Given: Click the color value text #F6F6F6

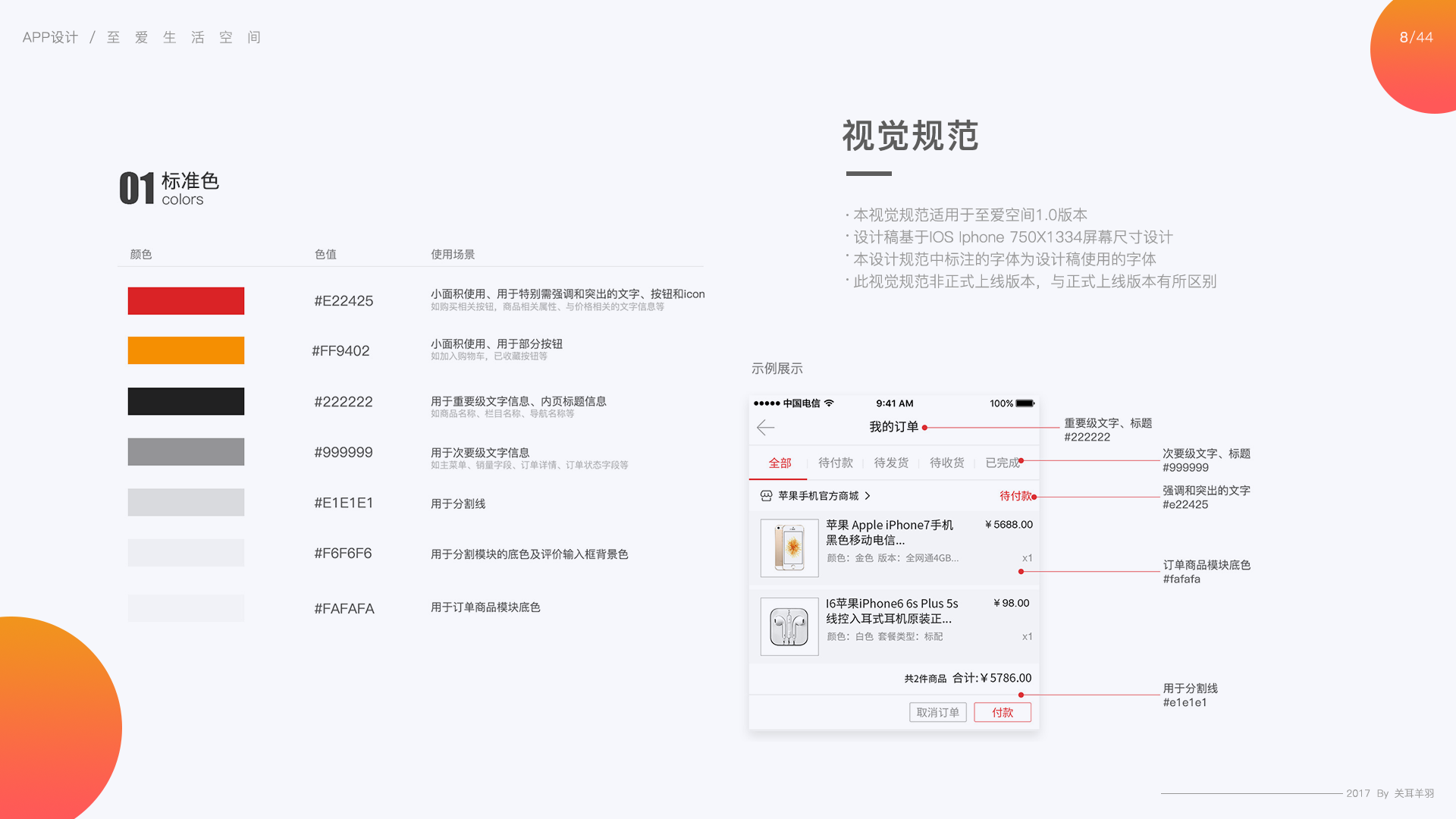Looking at the screenshot, I should pyautogui.click(x=343, y=554).
